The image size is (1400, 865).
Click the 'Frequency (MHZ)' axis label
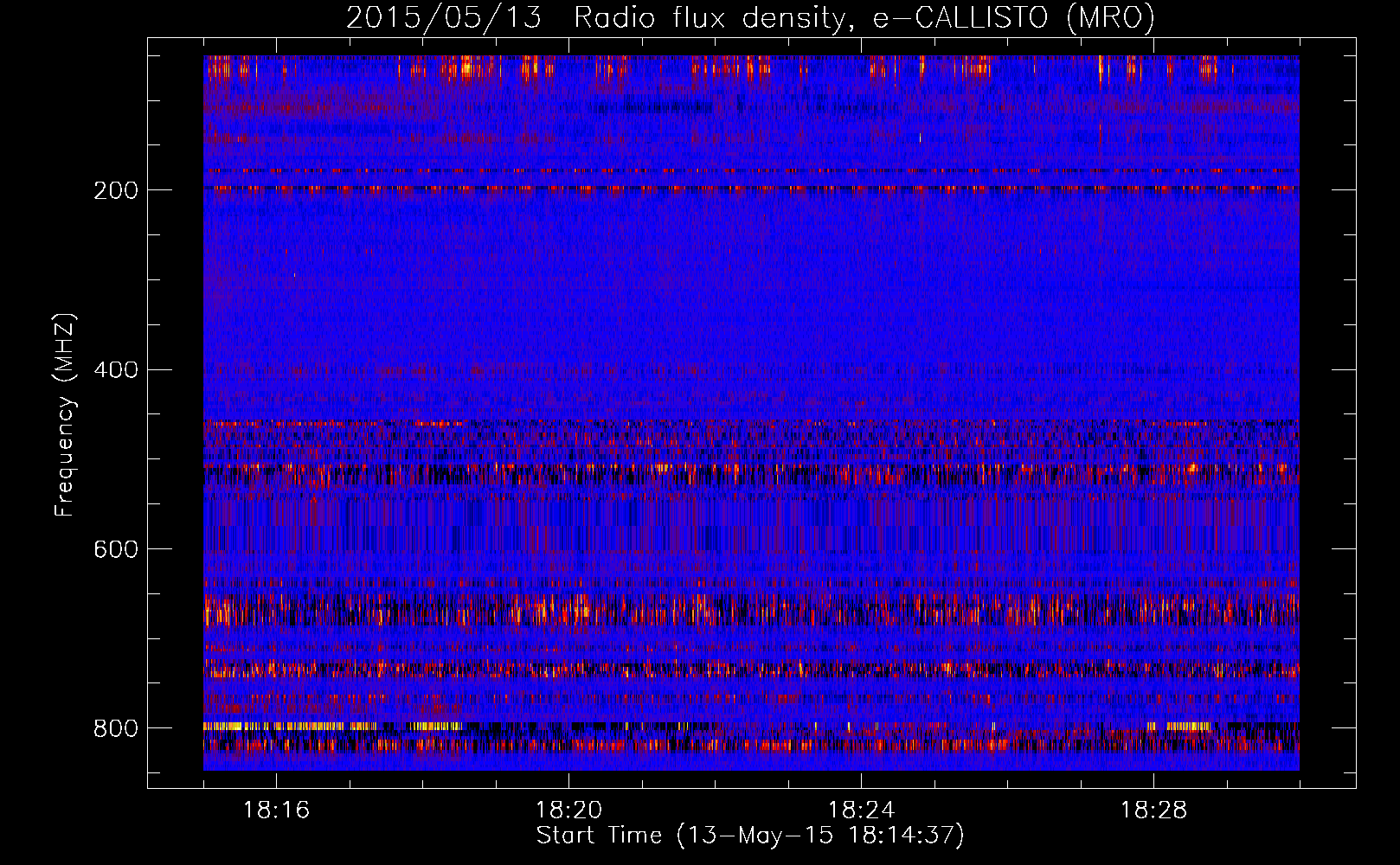(x=65, y=415)
